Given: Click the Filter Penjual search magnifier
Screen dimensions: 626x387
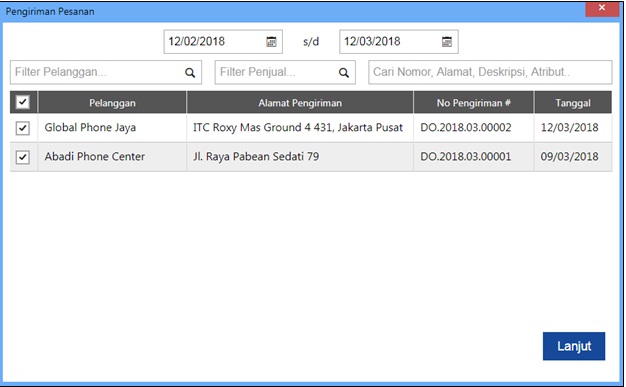Looking at the screenshot, I should coord(344,73).
